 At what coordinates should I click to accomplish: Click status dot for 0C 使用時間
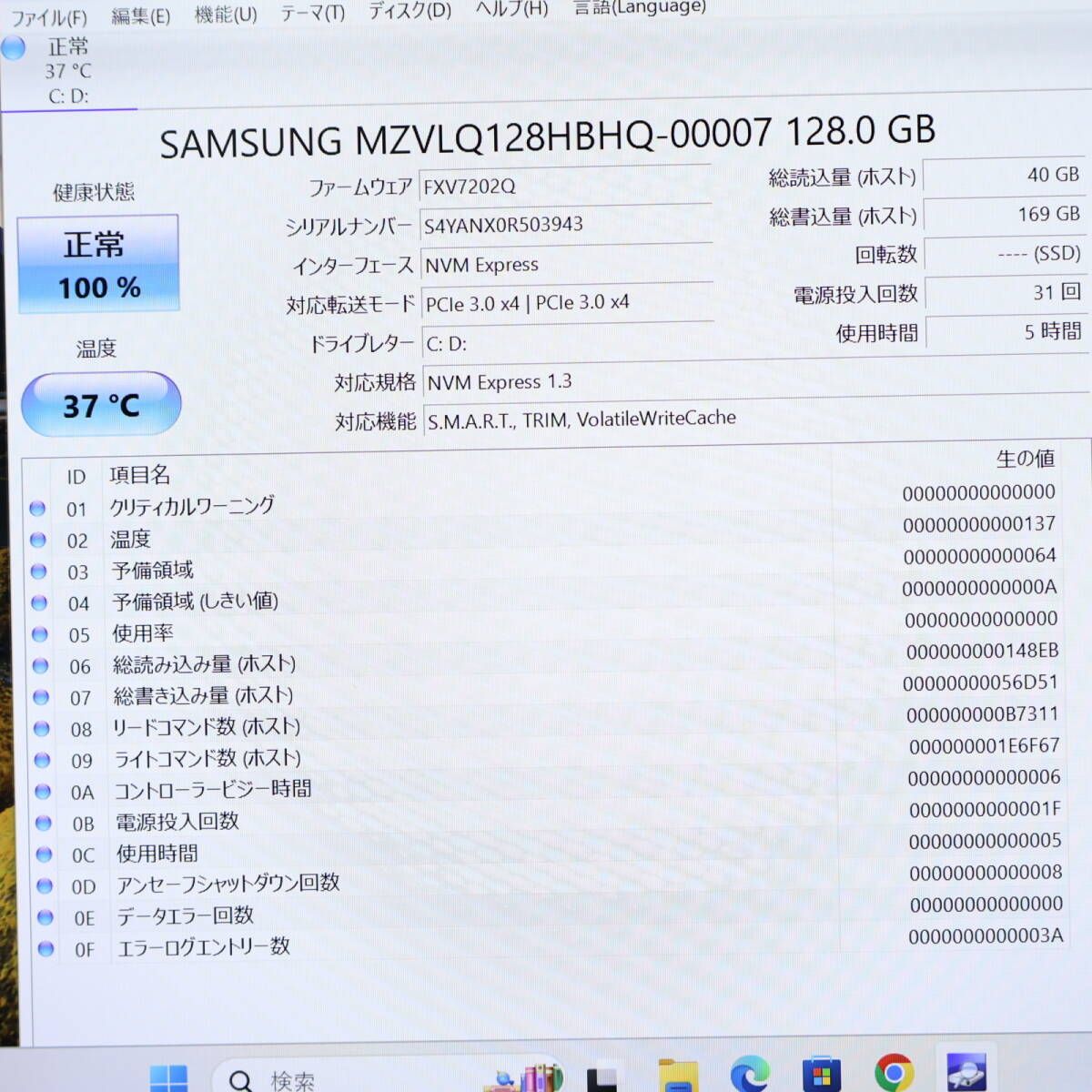coord(44,854)
